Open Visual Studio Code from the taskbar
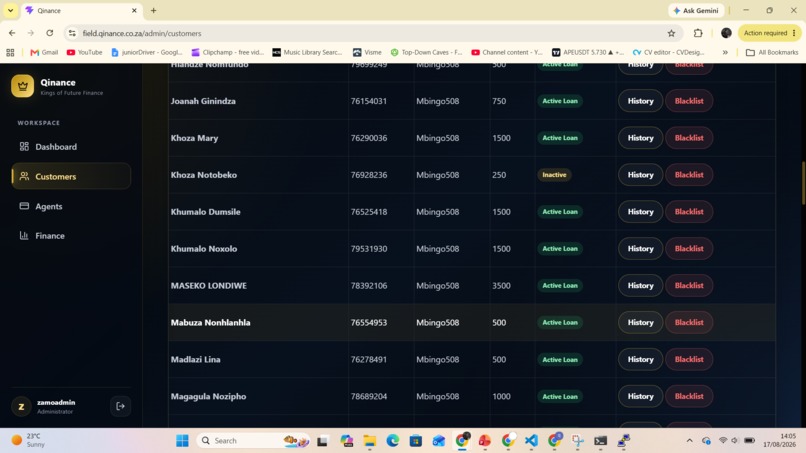Image resolution: width=806 pixels, height=453 pixels. [x=531, y=441]
